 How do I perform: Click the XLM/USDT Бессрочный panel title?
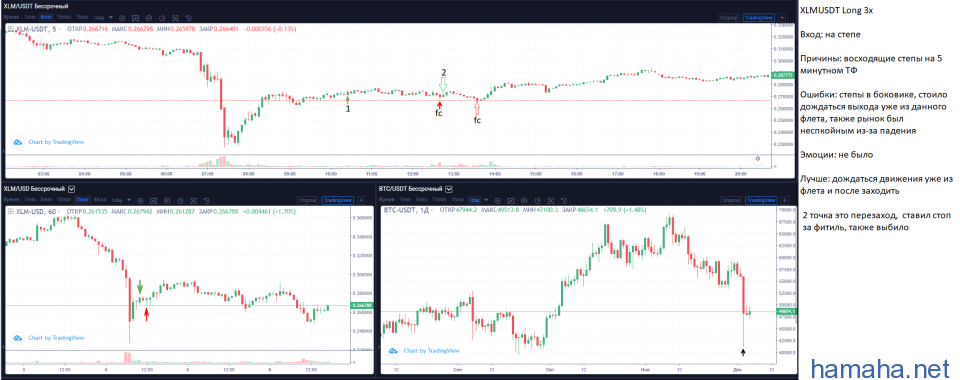tap(36, 6)
